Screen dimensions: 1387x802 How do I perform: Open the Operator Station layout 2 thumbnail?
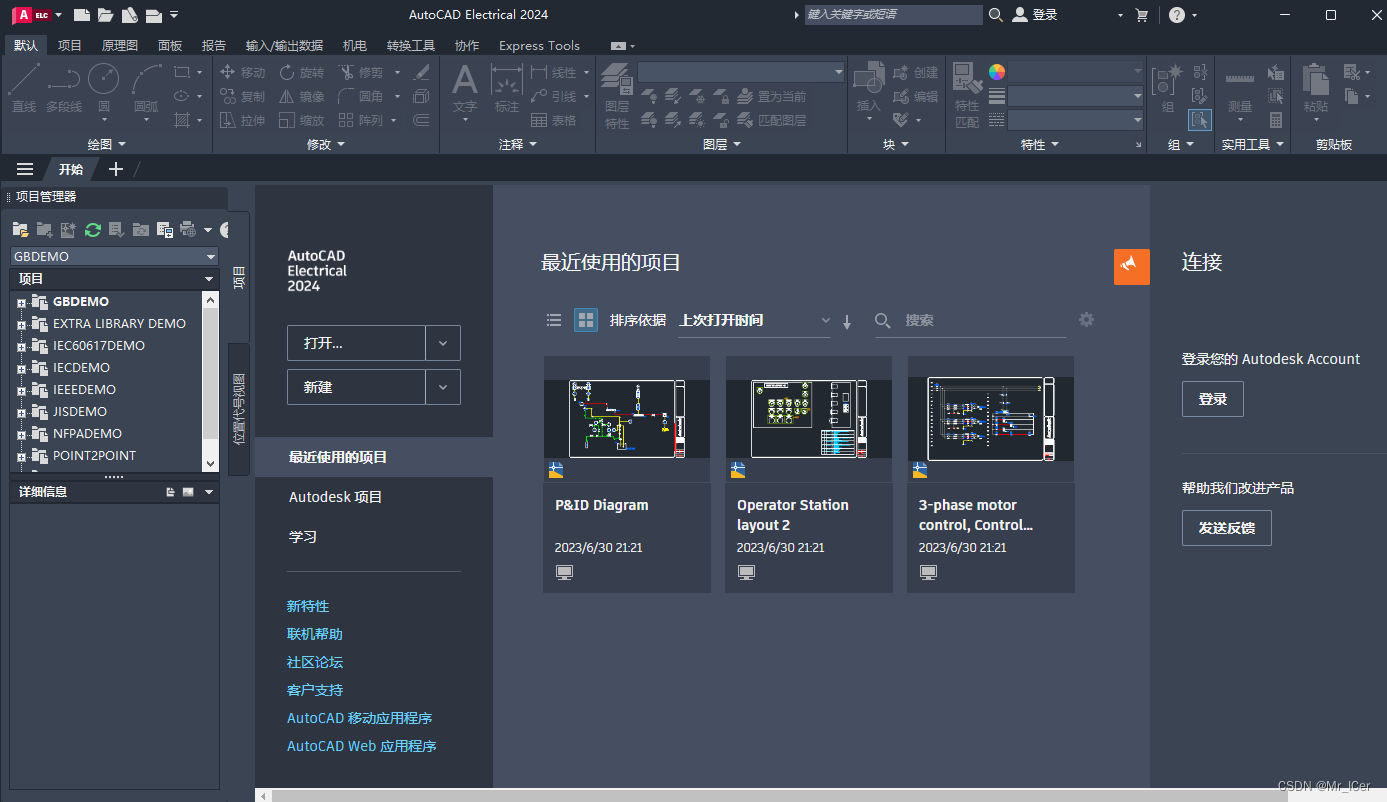pos(809,419)
